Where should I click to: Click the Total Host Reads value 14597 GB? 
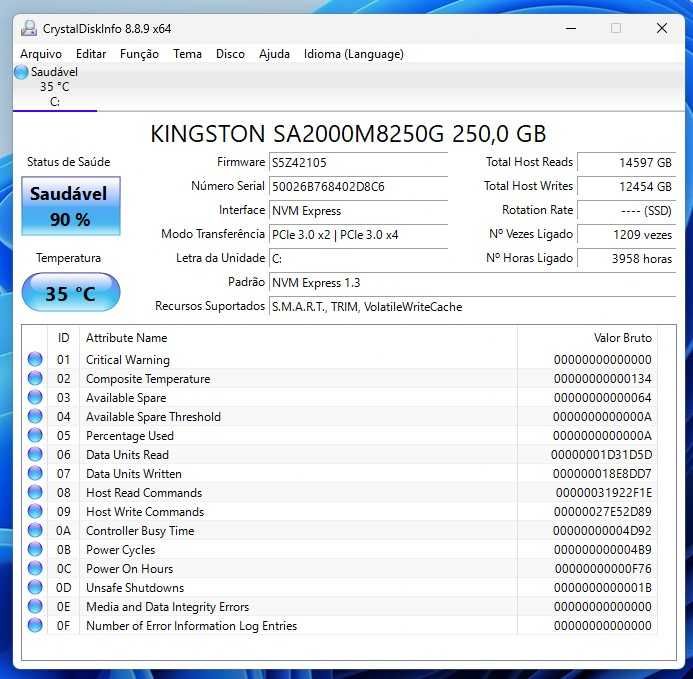click(x=626, y=163)
